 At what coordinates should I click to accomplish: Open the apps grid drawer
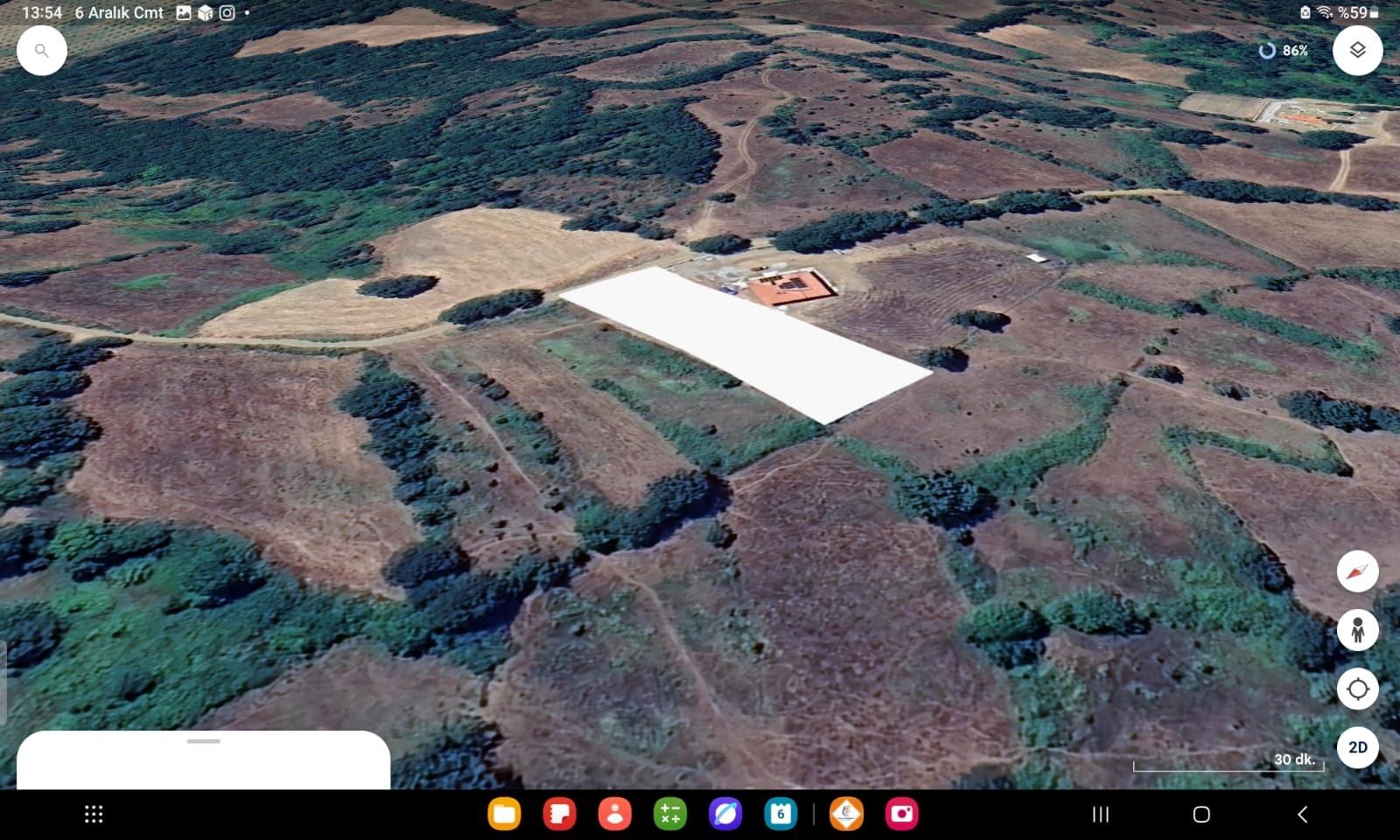pos(94,815)
